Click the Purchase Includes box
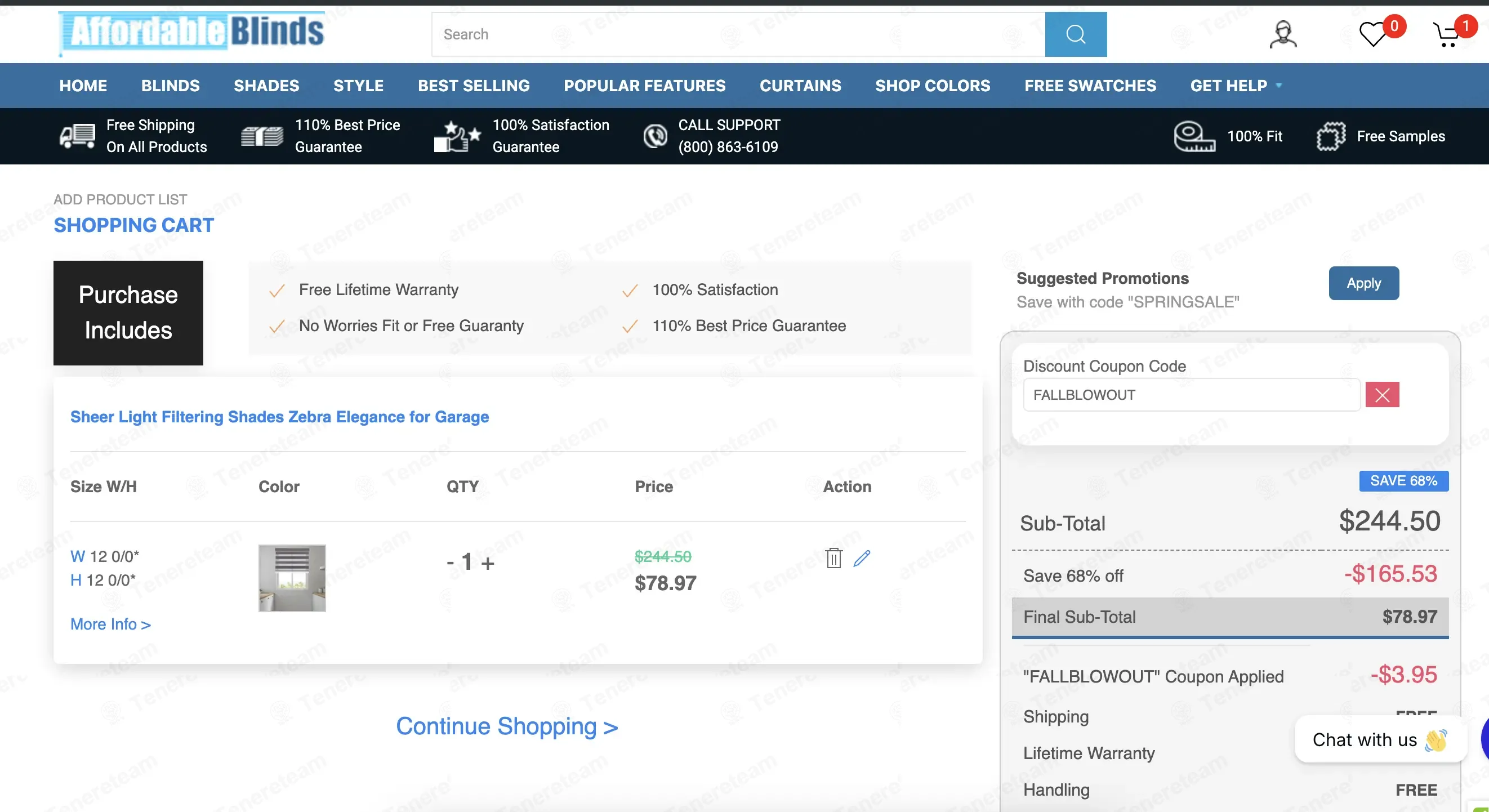 [x=128, y=313]
